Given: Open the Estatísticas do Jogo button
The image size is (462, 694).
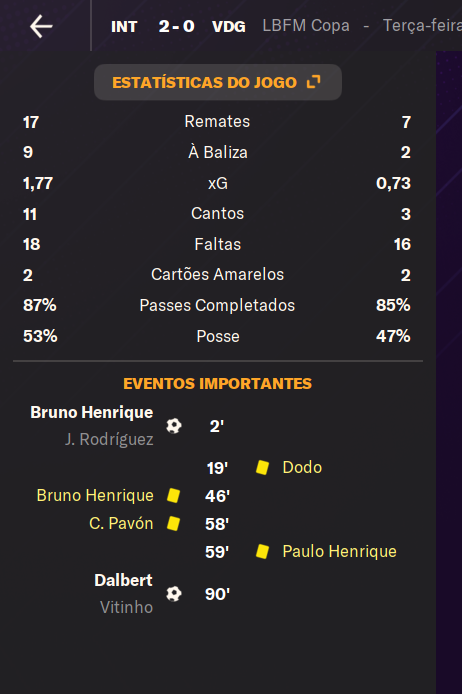Looking at the screenshot, I should point(218,82).
